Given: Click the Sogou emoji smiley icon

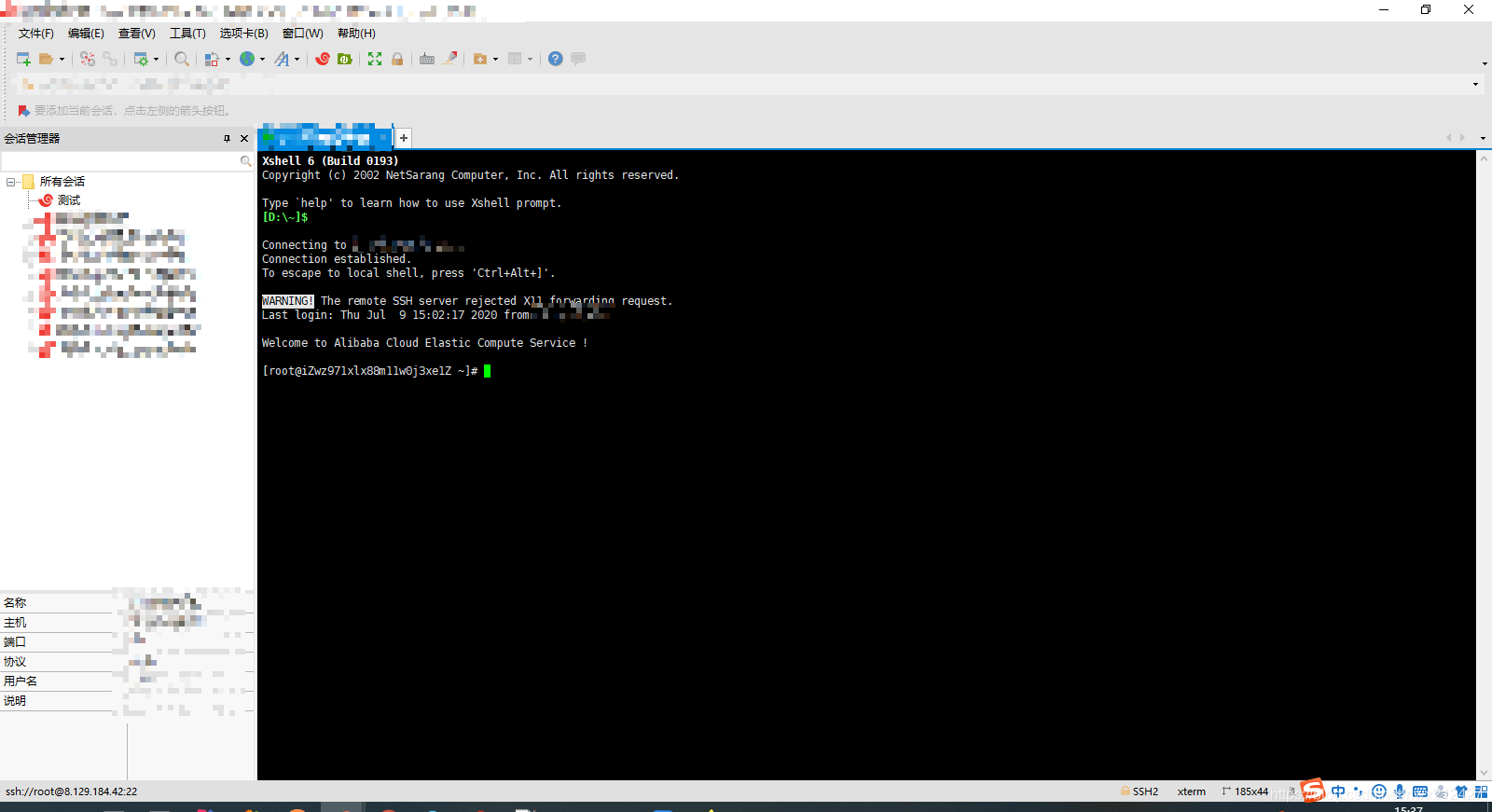Looking at the screenshot, I should pos(1379,791).
